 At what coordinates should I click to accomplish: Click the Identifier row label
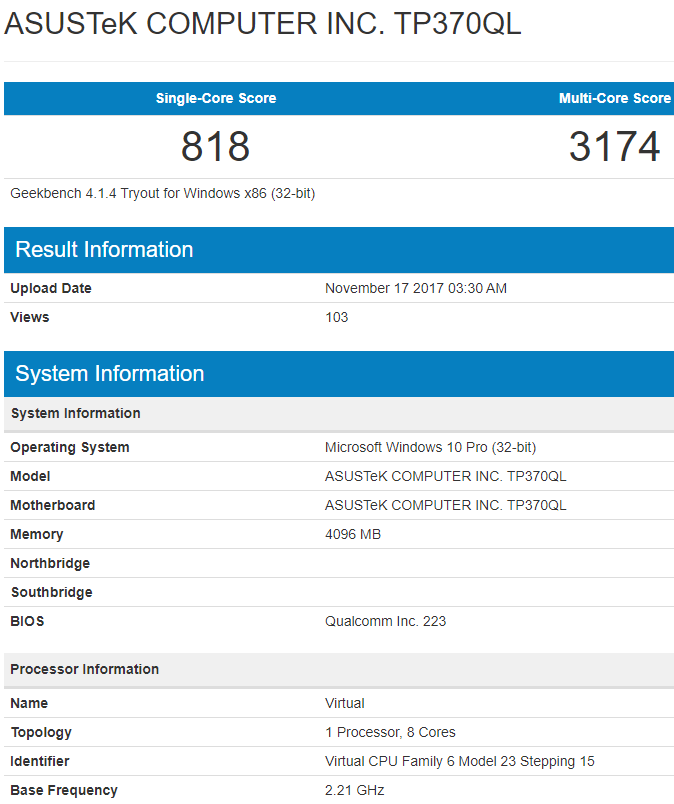pyautogui.click(x=40, y=761)
